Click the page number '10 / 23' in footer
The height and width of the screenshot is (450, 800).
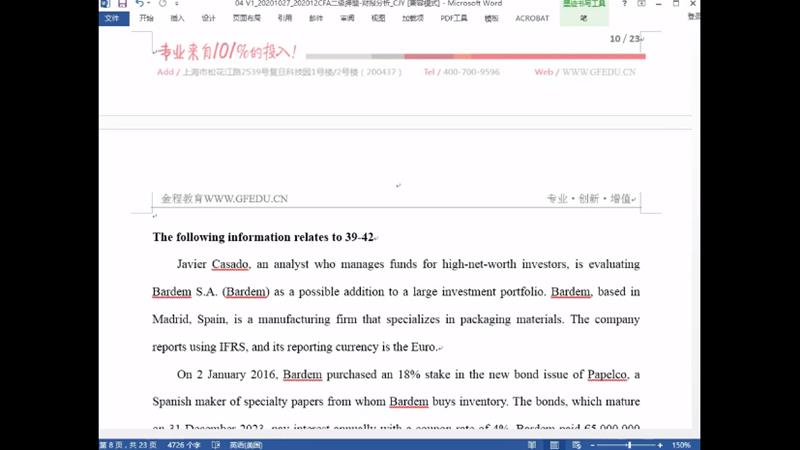click(x=624, y=39)
